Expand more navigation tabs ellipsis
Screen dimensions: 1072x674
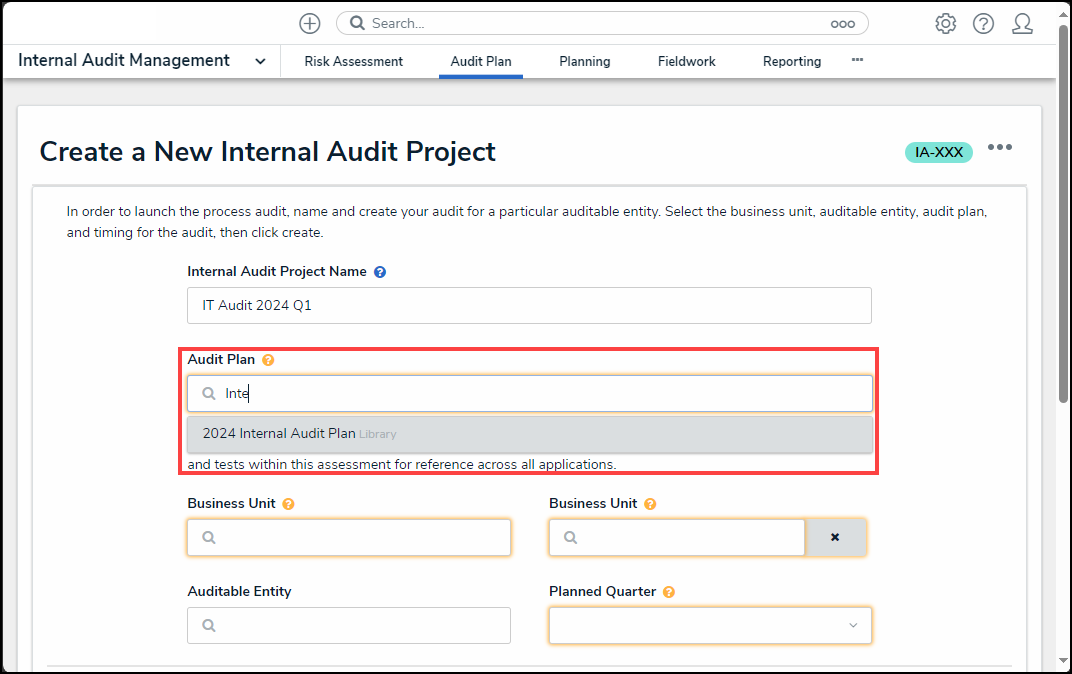point(857,60)
